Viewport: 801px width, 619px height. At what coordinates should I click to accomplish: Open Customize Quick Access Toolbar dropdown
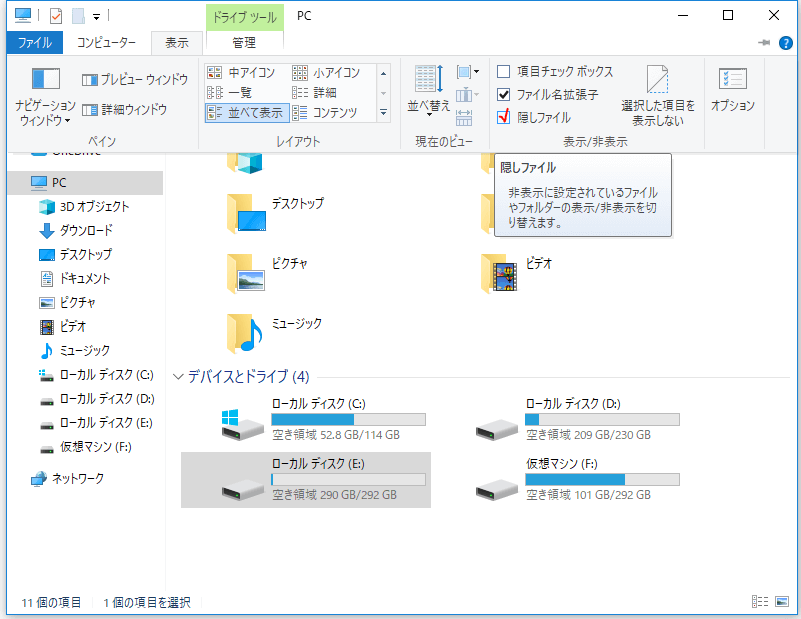tap(96, 17)
